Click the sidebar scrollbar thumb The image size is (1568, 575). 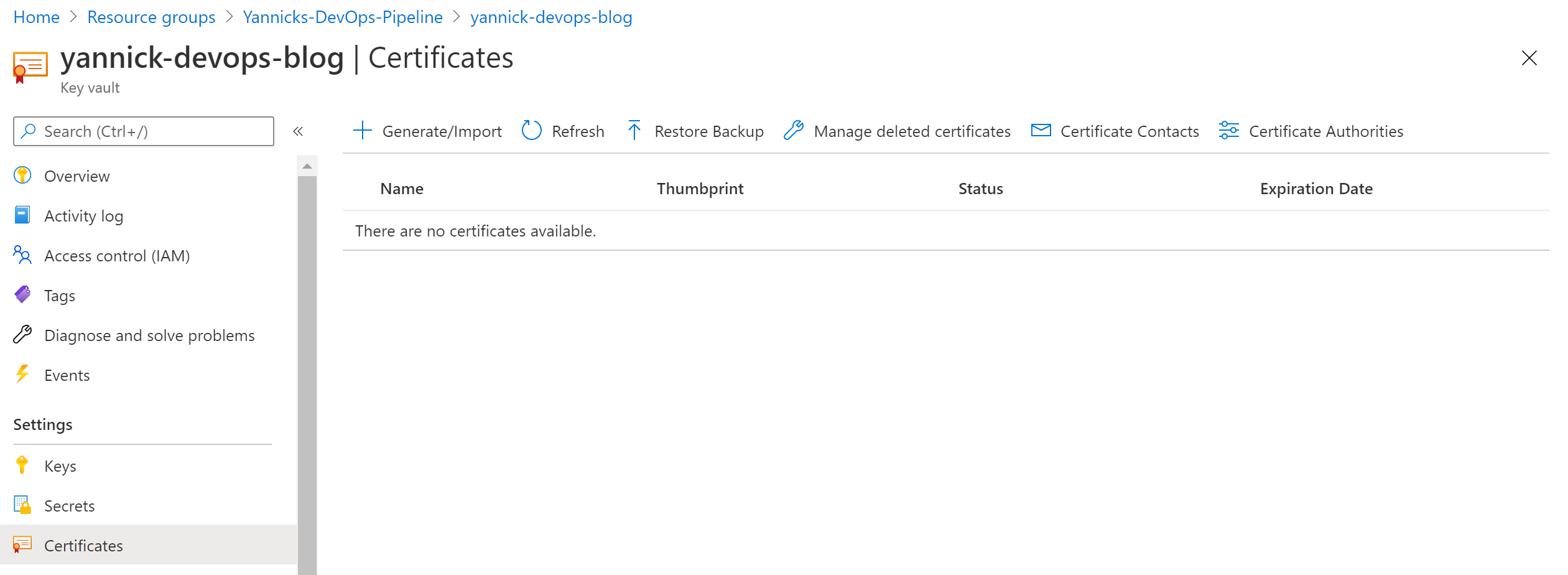click(307, 375)
